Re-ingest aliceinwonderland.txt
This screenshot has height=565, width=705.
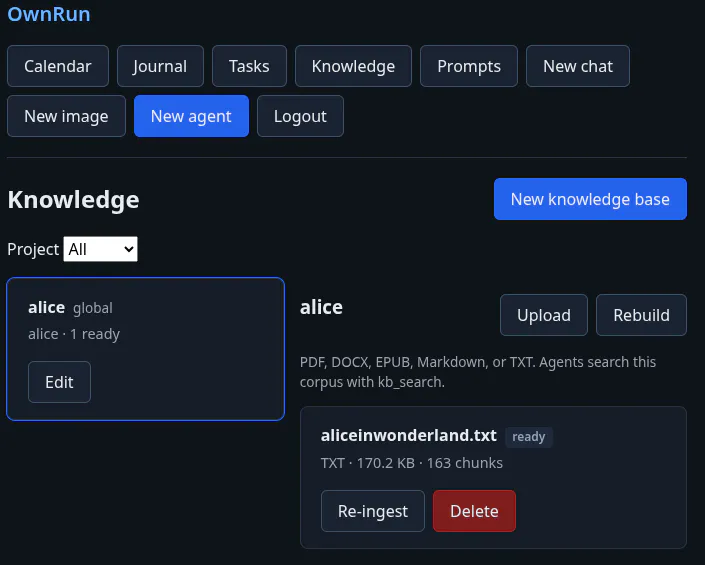click(373, 511)
